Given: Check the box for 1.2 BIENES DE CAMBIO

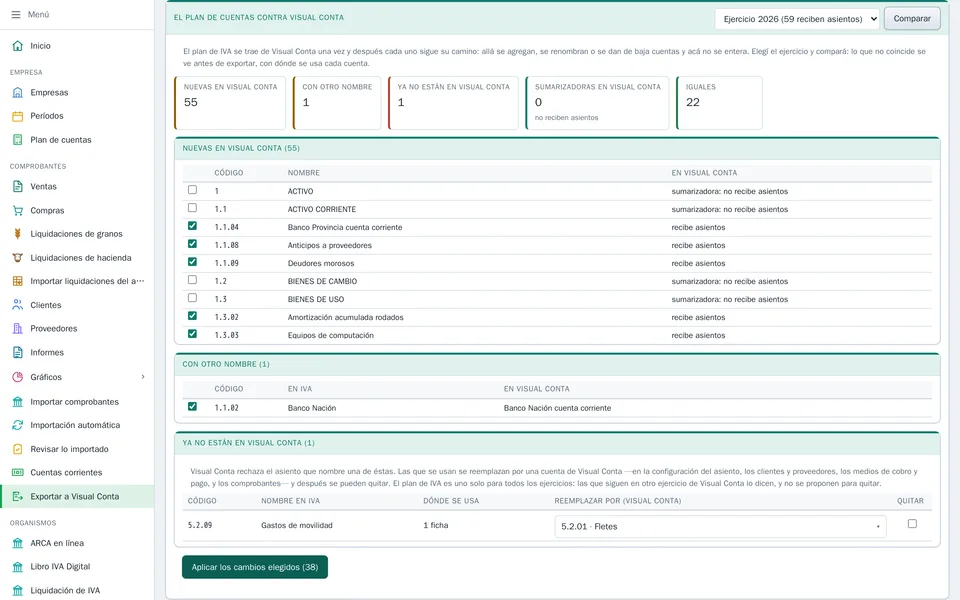Looking at the screenshot, I should (192, 280).
